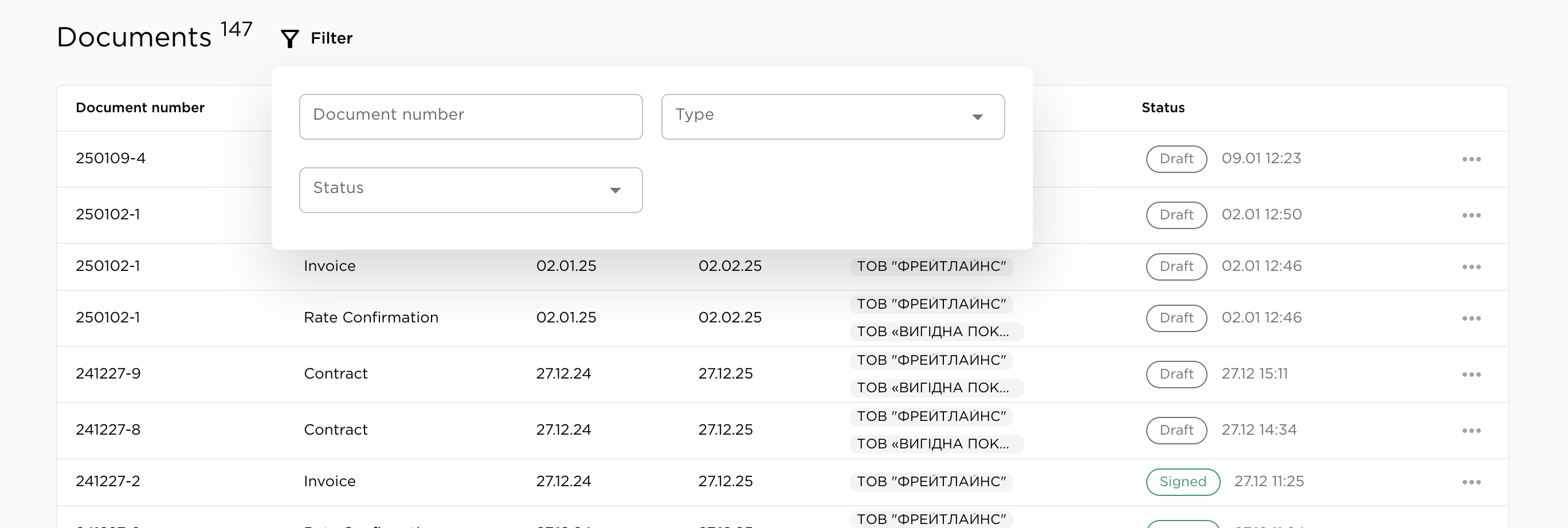Click document number 241227-8
This screenshot has width=1568, height=528.
108,430
